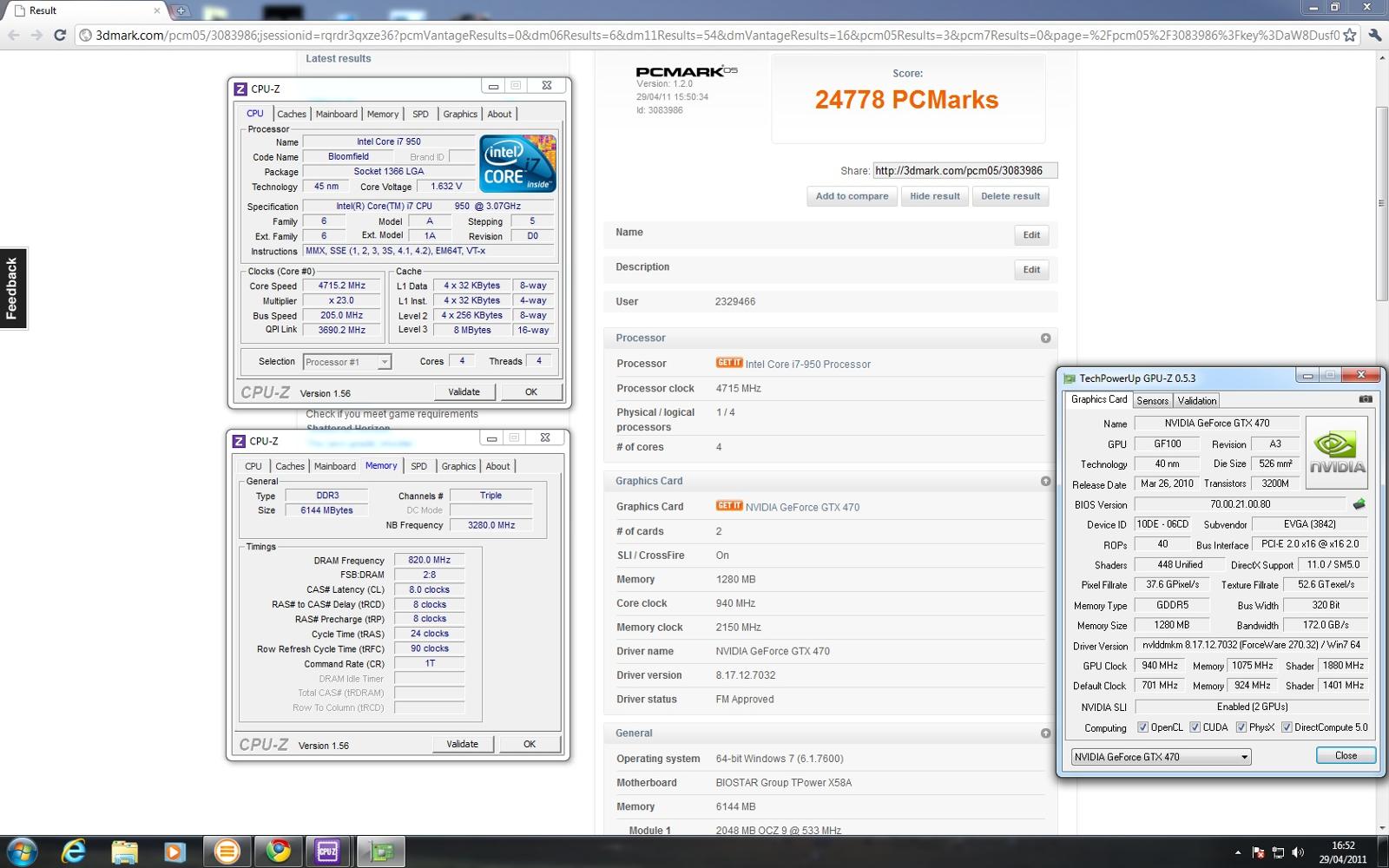The image size is (1389, 868).
Task: Open Windows Explorer folder in taskbar
Action: tap(124, 852)
